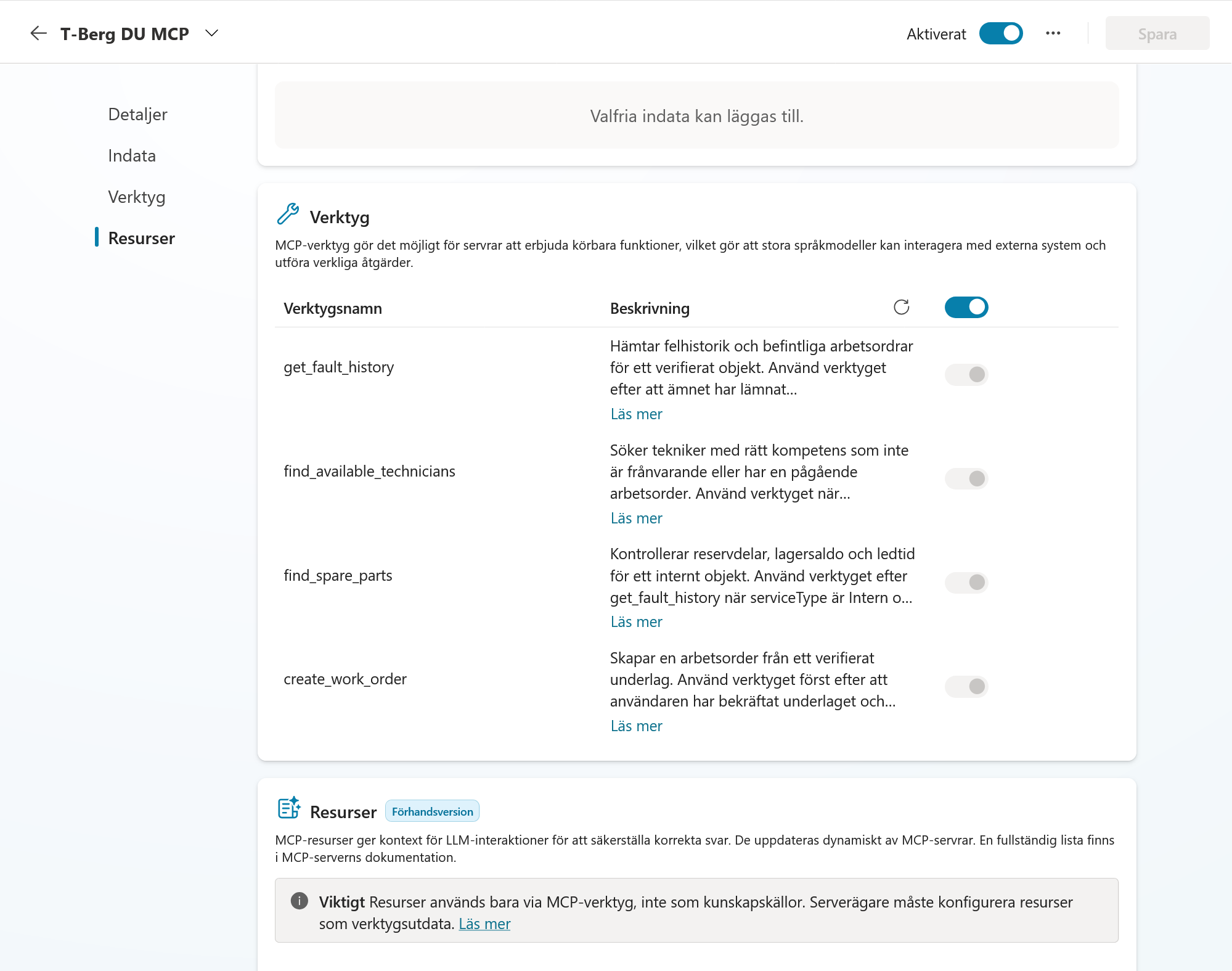
Task: Enable the get_fault_history tool toggle
Action: point(966,374)
